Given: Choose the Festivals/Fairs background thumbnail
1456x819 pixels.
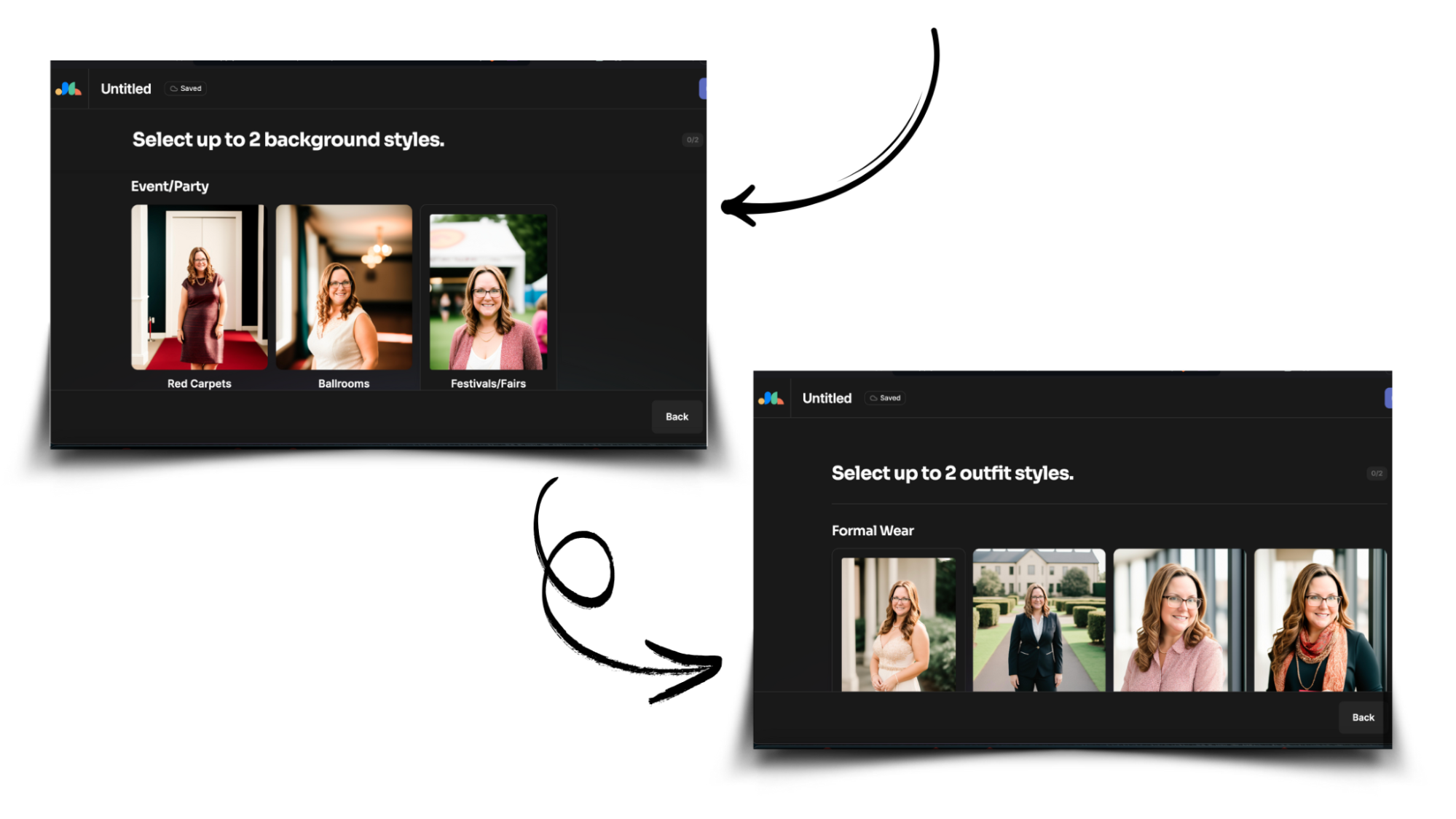Looking at the screenshot, I should (x=488, y=291).
